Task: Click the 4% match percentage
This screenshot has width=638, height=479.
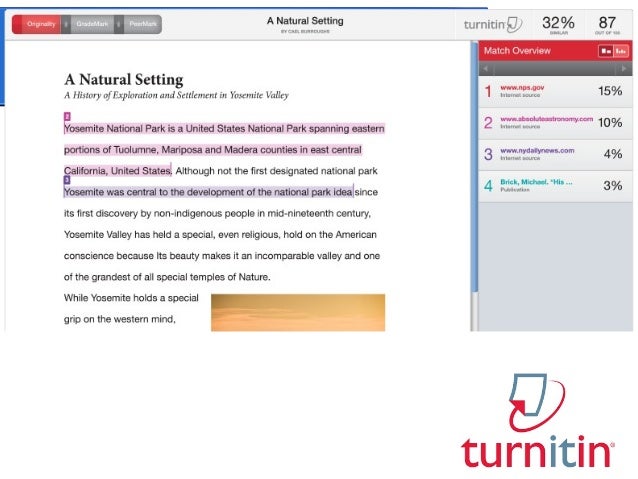Action: click(x=613, y=154)
